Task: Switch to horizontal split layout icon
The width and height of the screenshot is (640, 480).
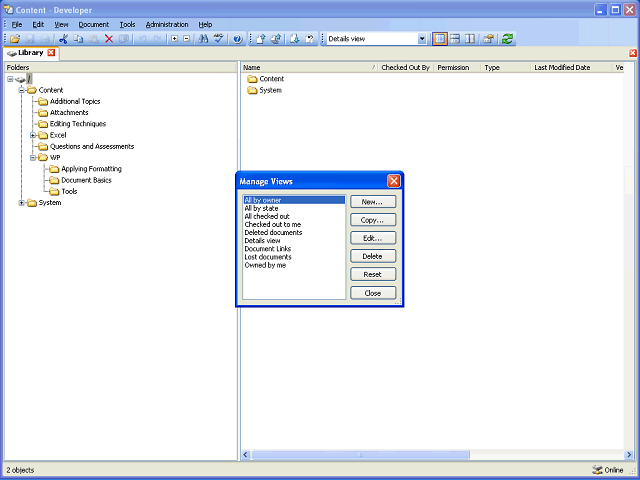Action: click(455, 39)
